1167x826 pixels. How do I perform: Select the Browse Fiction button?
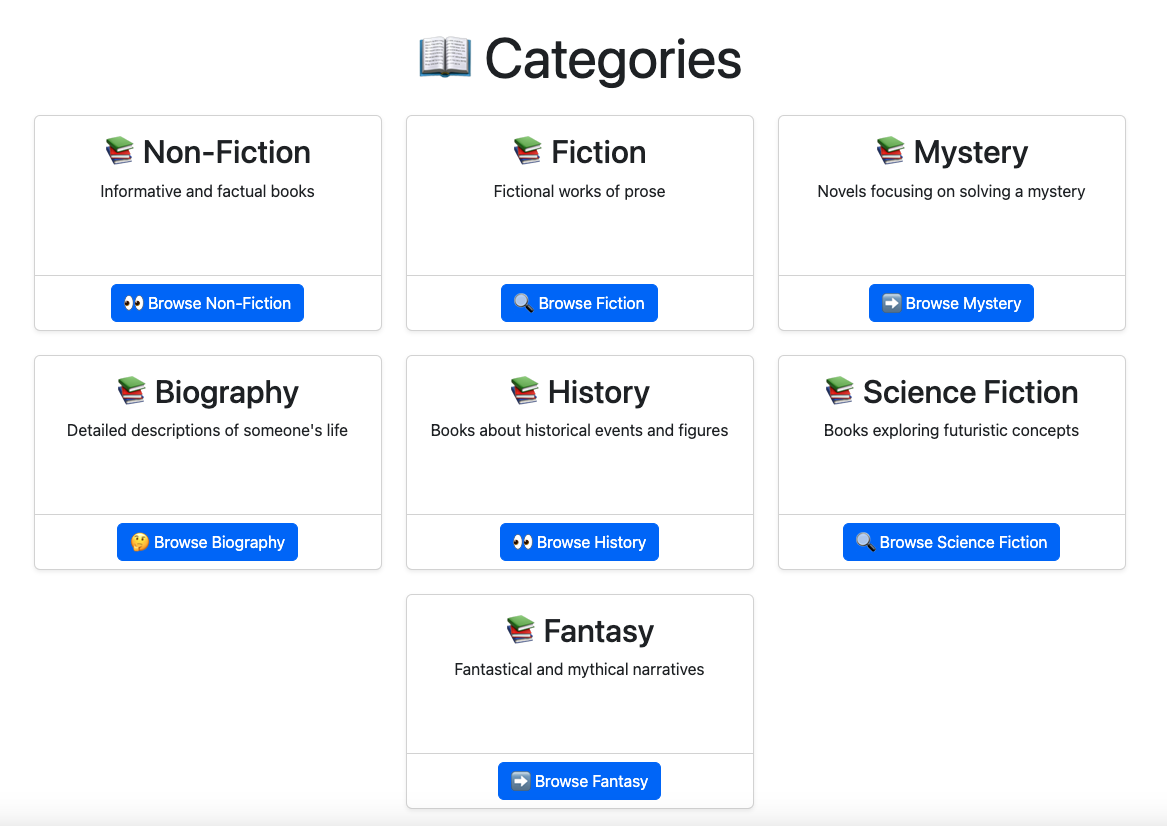click(x=579, y=303)
